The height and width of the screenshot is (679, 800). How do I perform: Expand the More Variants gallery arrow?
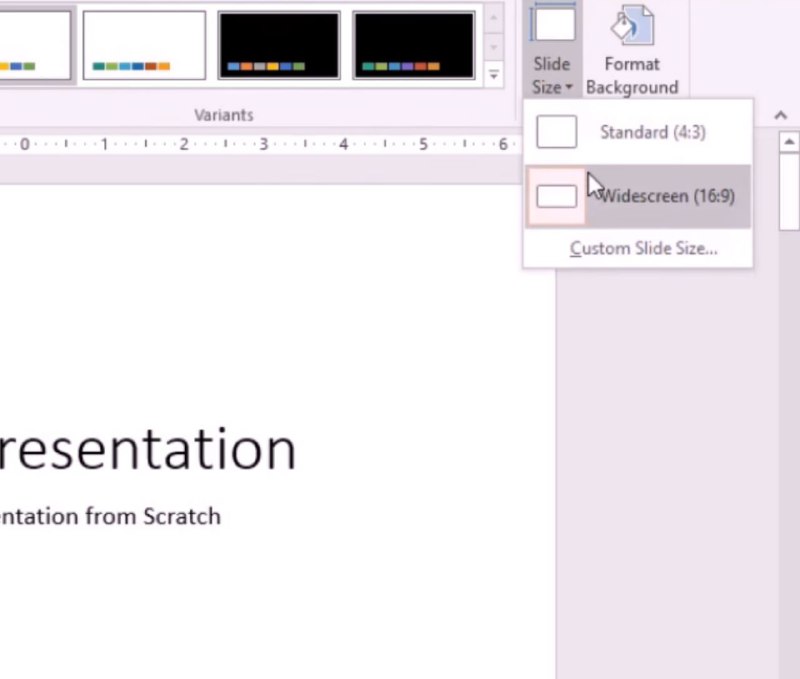[494, 75]
